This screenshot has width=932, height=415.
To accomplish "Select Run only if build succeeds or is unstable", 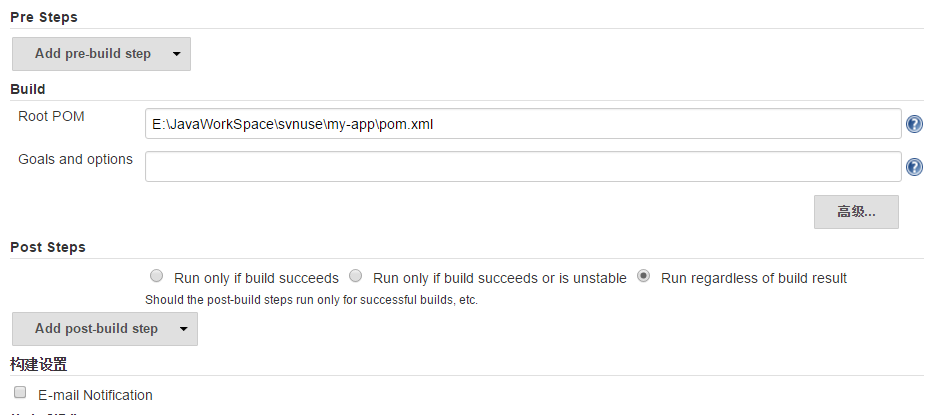I will [x=355, y=276].
